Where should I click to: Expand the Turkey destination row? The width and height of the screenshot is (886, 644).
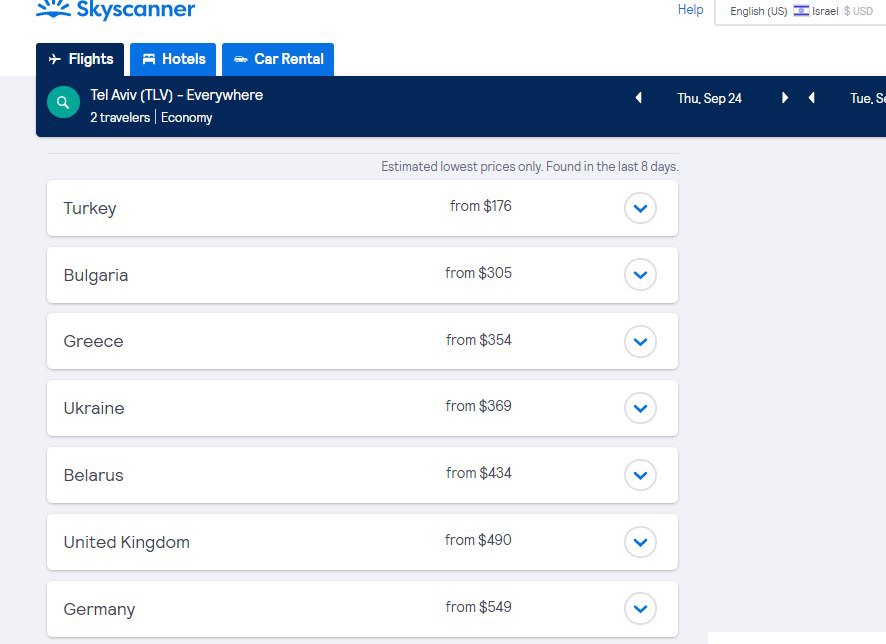click(640, 208)
